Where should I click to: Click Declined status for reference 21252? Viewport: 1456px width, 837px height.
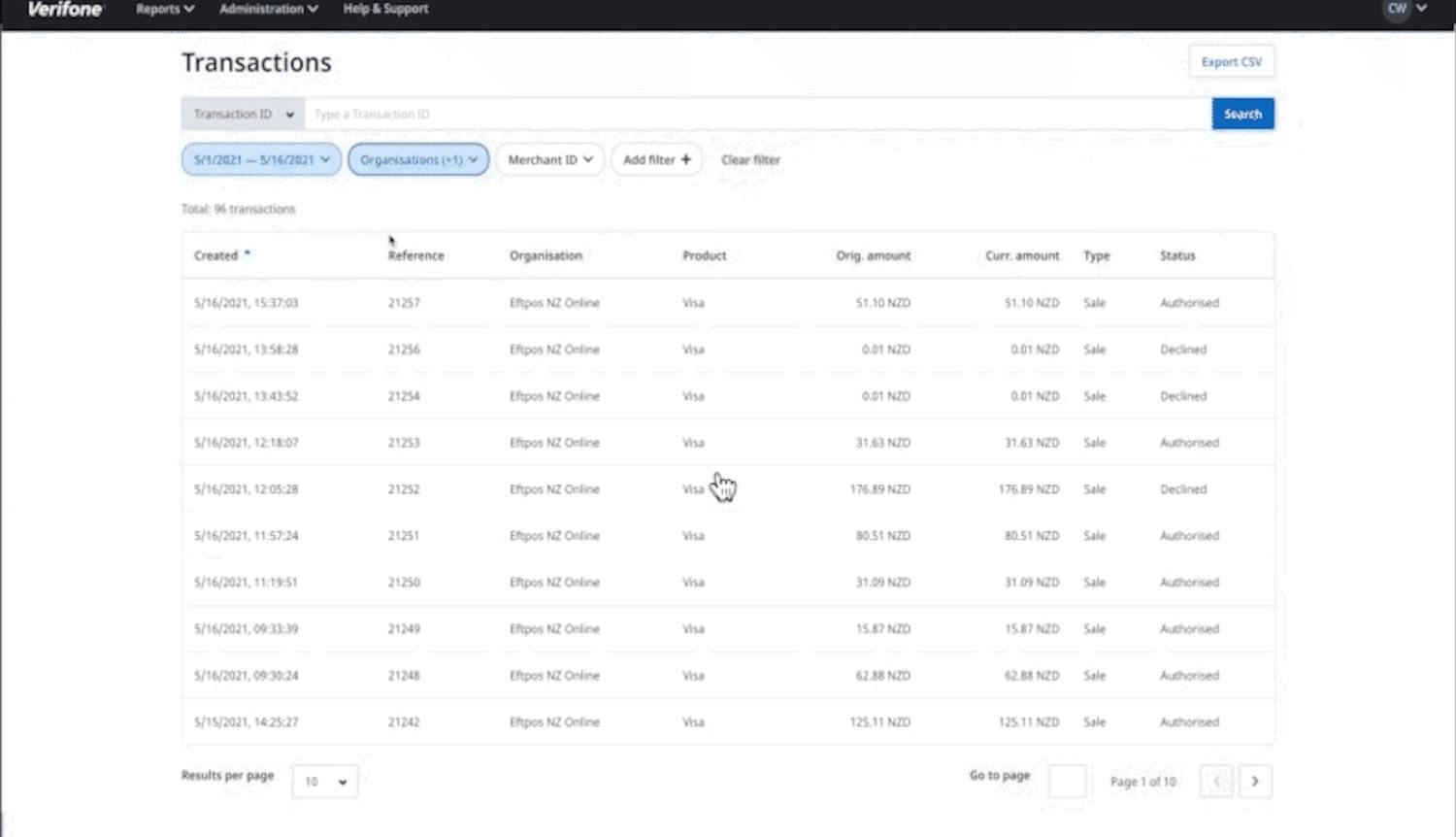click(1183, 489)
